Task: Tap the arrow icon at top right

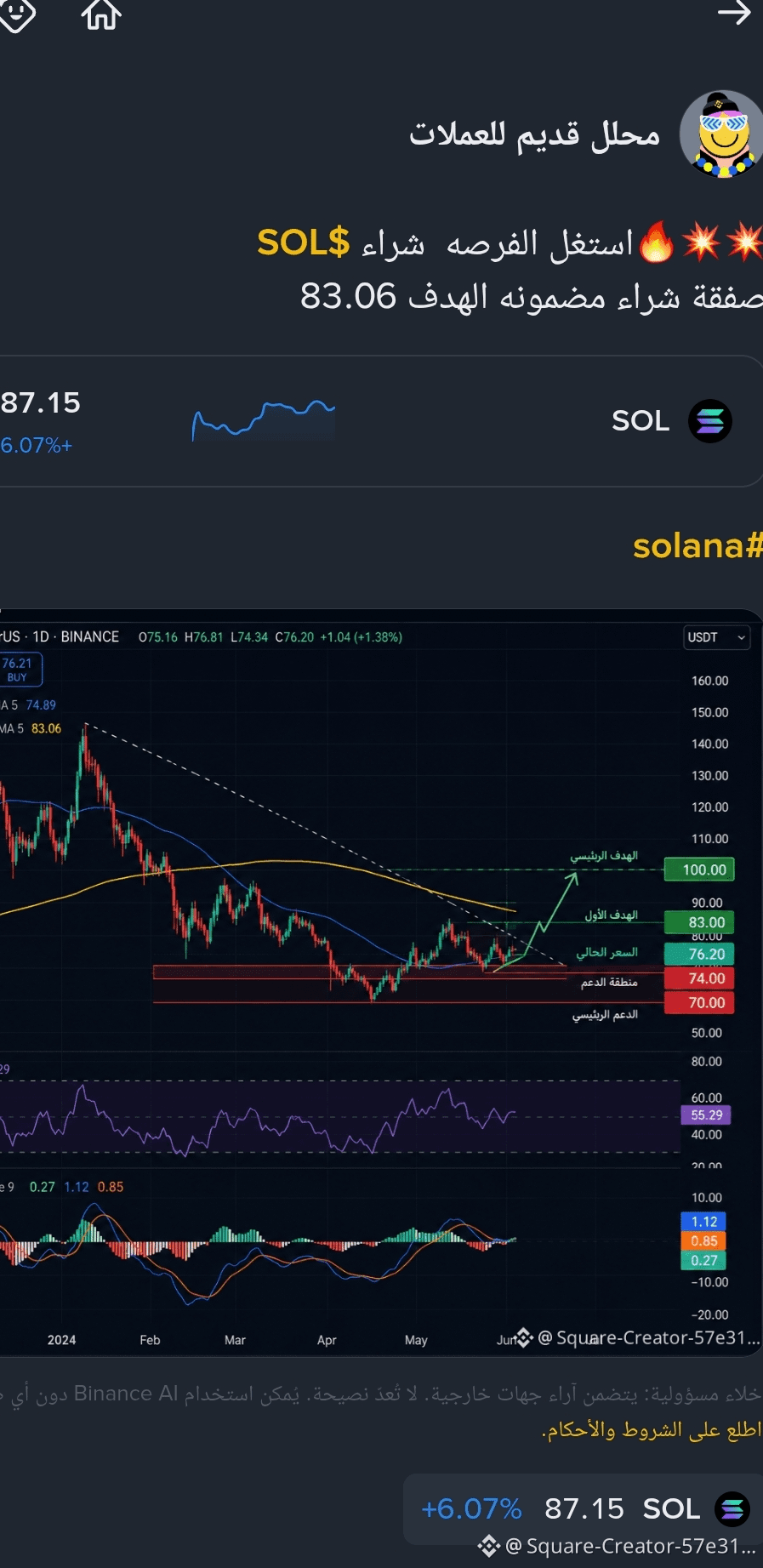Action: pos(734,13)
